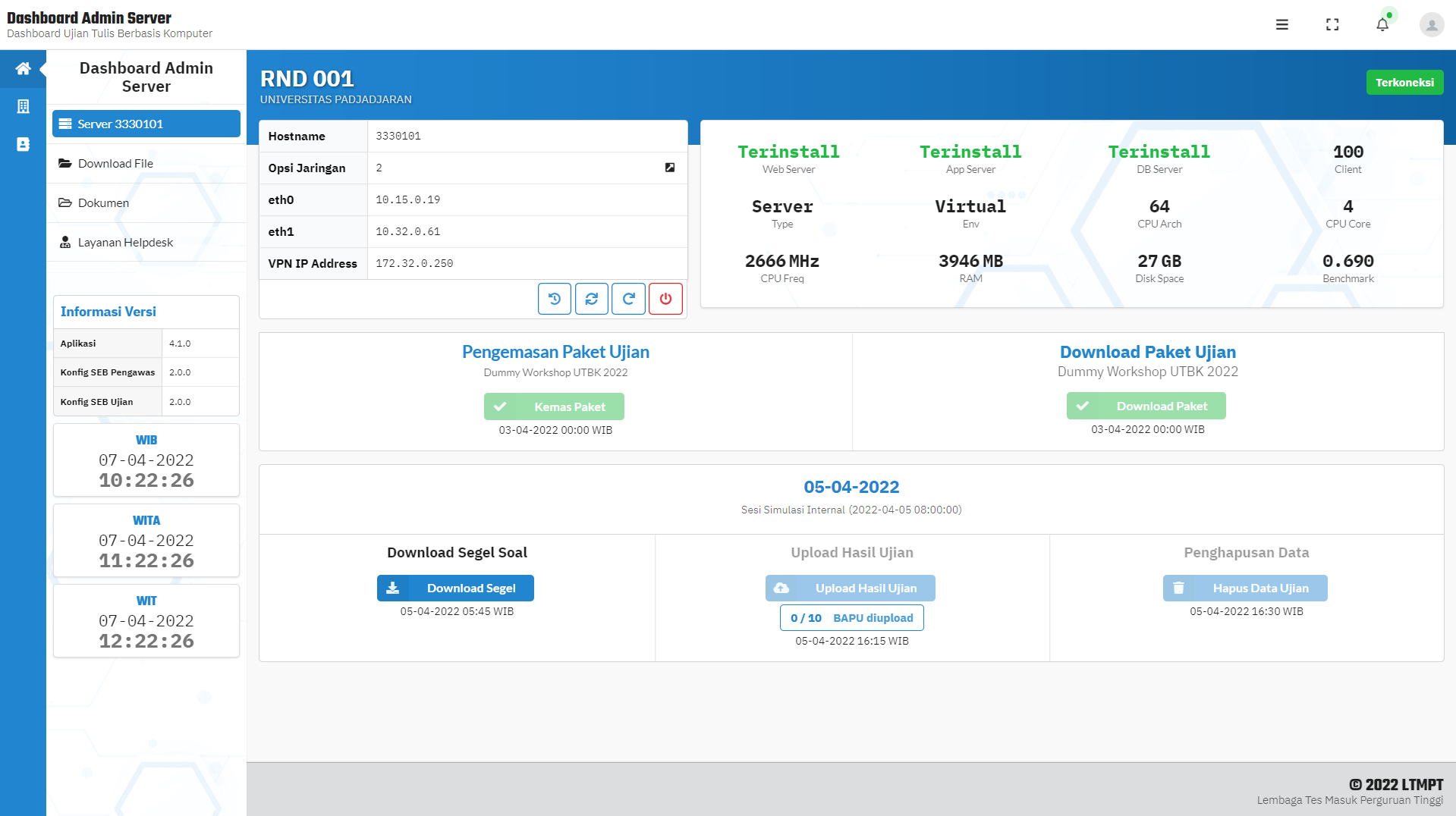Open the user profile avatar
This screenshot has height=816, width=1456.
[1432, 24]
